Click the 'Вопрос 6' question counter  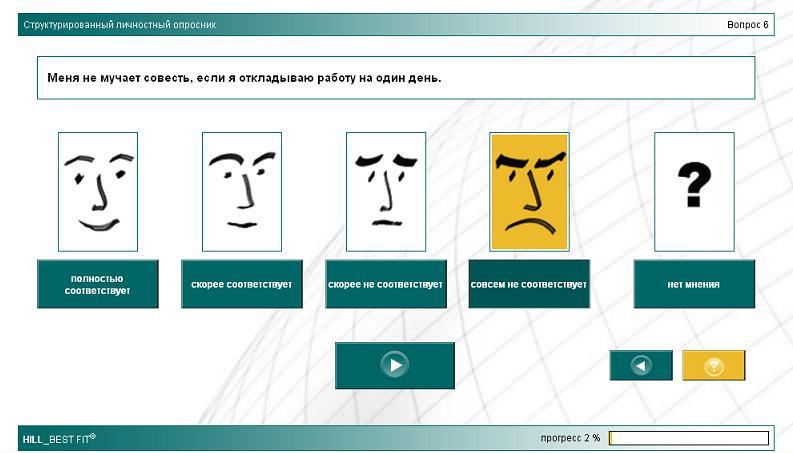point(747,24)
